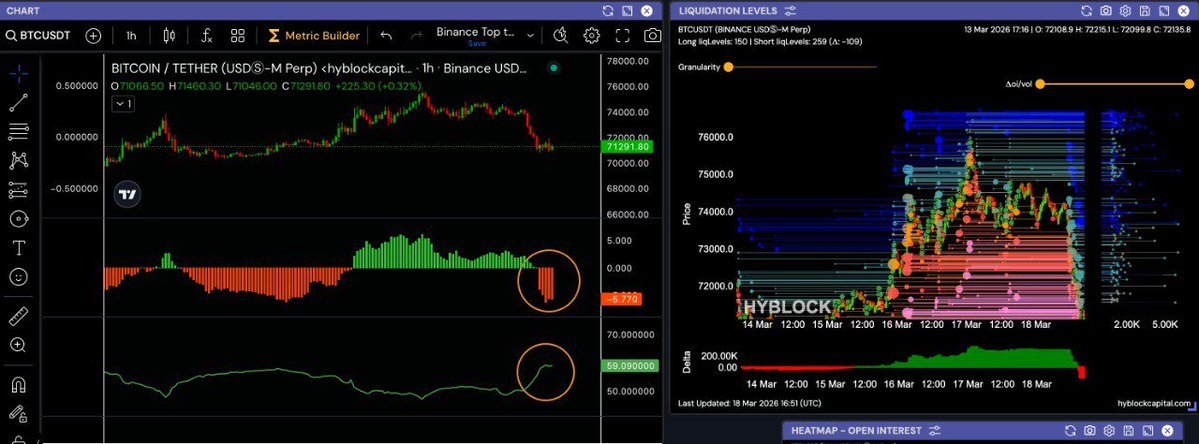The height and width of the screenshot is (444, 1199).
Task: Click the 59.090000 indicator value label
Action: [x=631, y=366]
